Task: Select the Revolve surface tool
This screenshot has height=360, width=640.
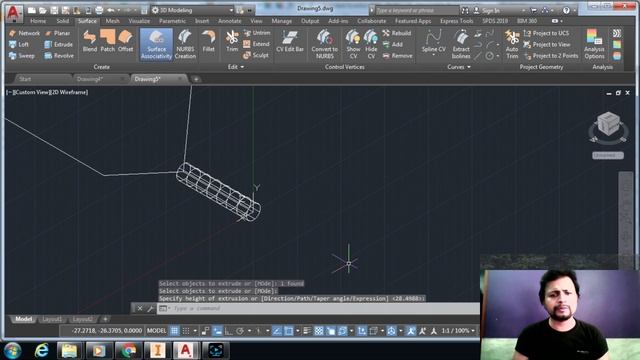Action: pyautogui.click(x=59, y=56)
